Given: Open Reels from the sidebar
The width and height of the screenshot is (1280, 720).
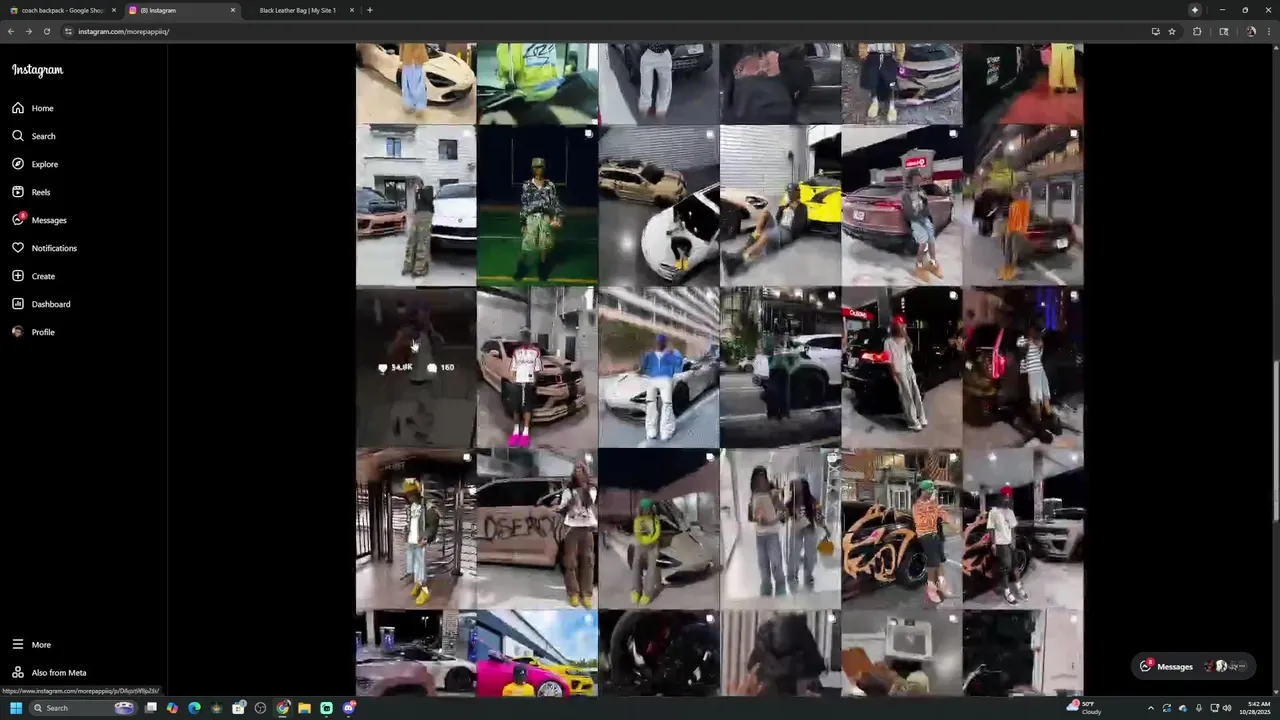Looking at the screenshot, I should point(31,192).
